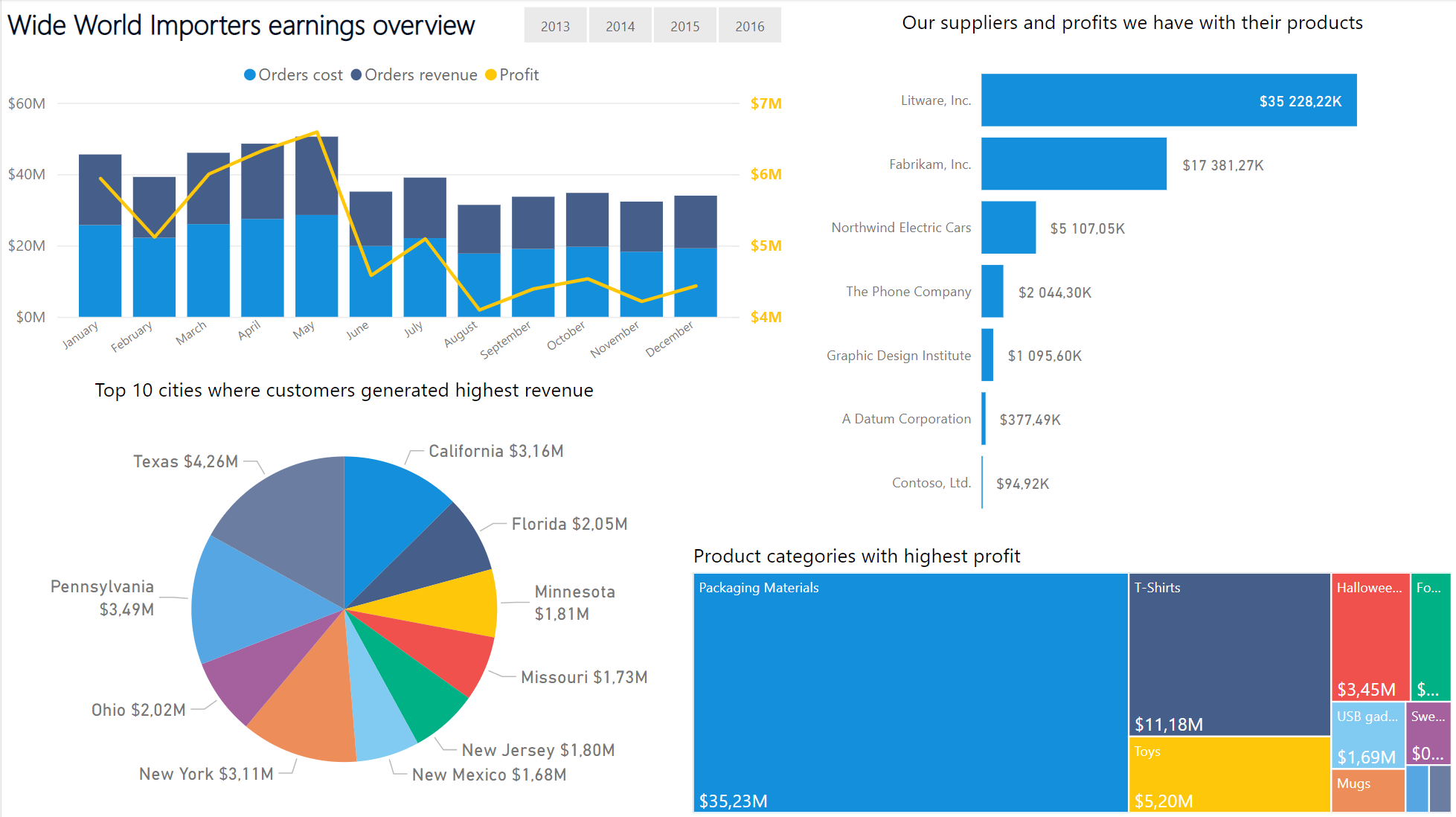Click the January column in earnings chart

click(x=100, y=236)
